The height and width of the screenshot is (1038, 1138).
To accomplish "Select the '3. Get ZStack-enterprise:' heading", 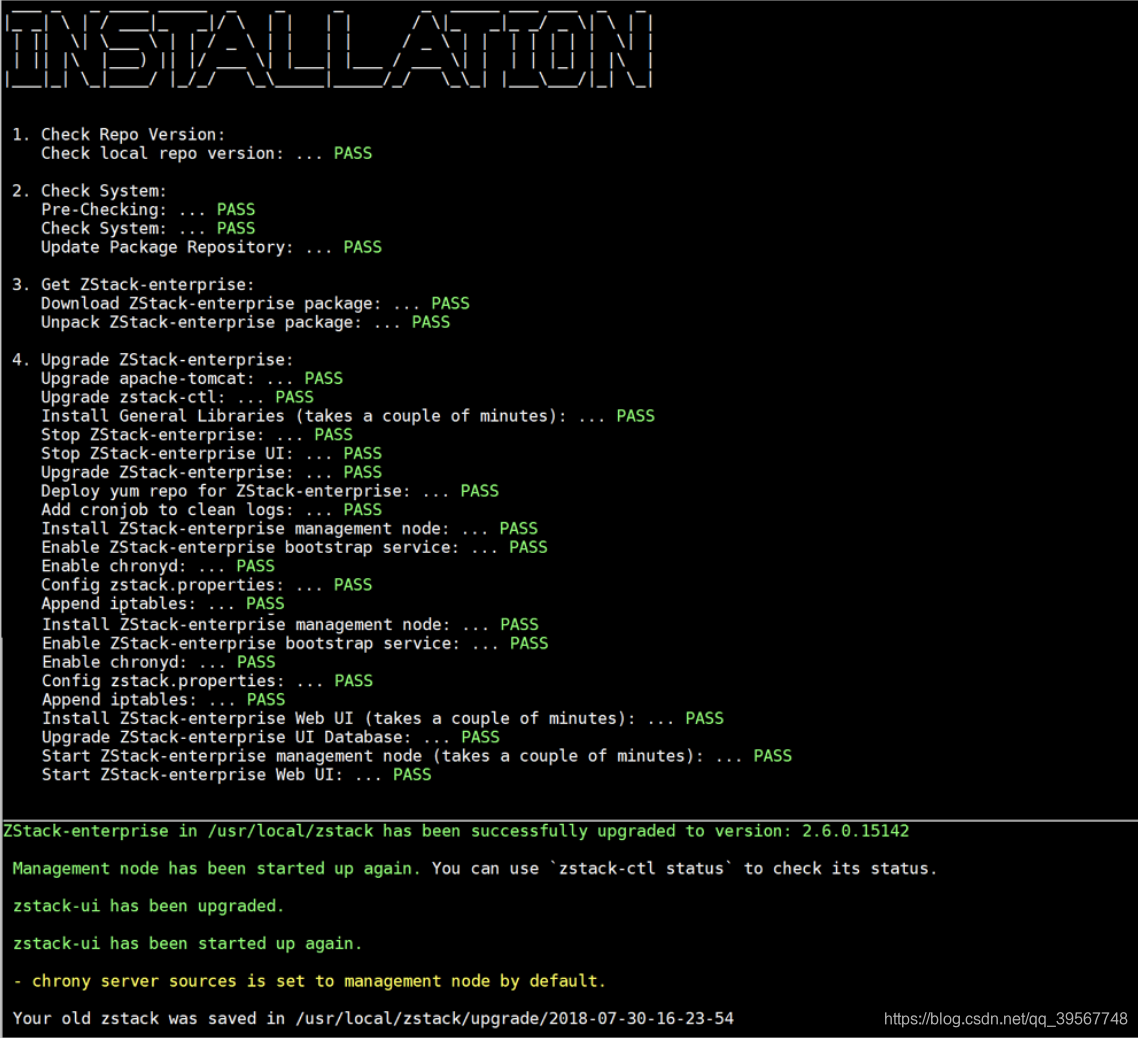I will (x=133, y=285).
